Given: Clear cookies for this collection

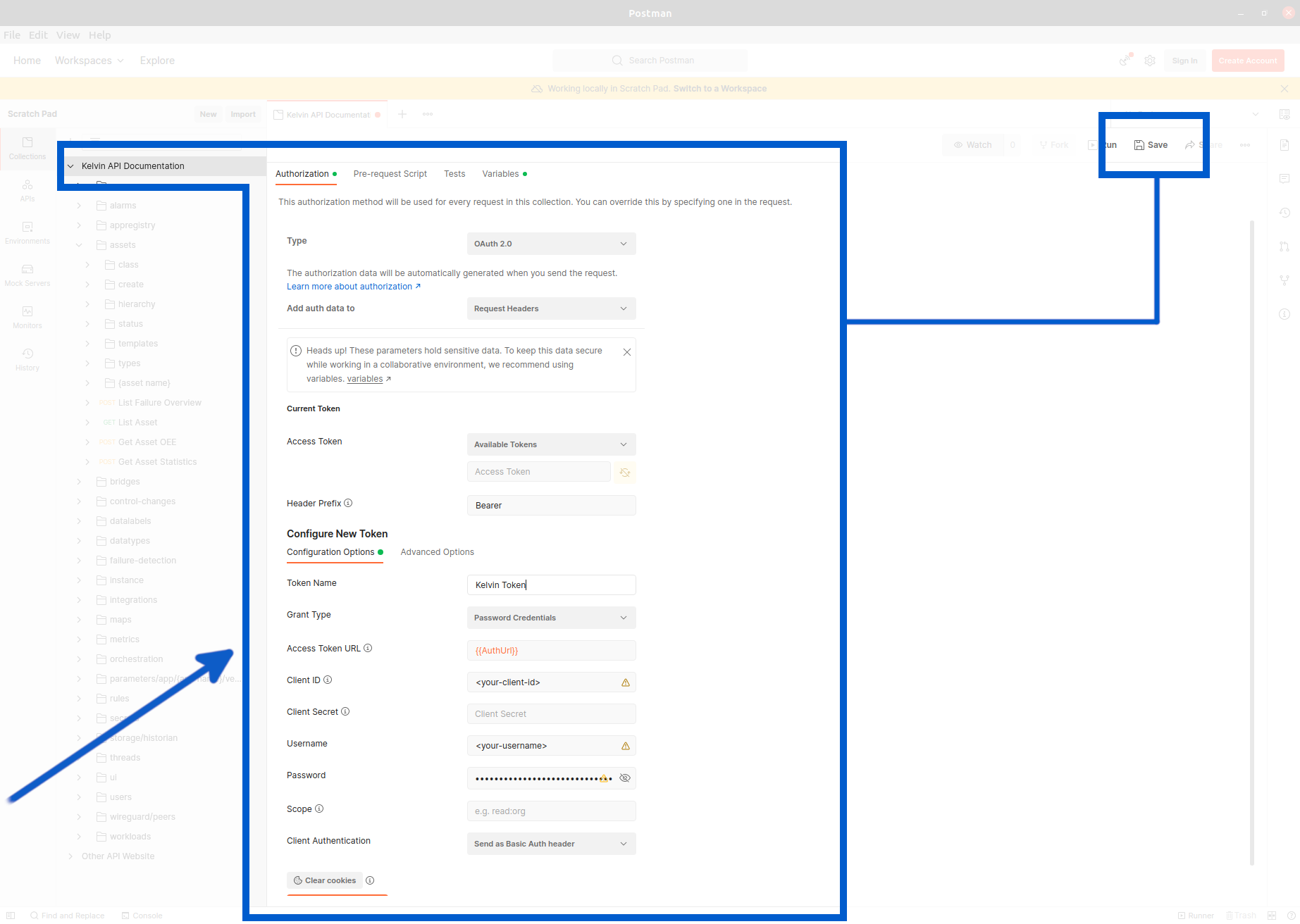Looking at the screenshot, I should (x=325, y=880).
